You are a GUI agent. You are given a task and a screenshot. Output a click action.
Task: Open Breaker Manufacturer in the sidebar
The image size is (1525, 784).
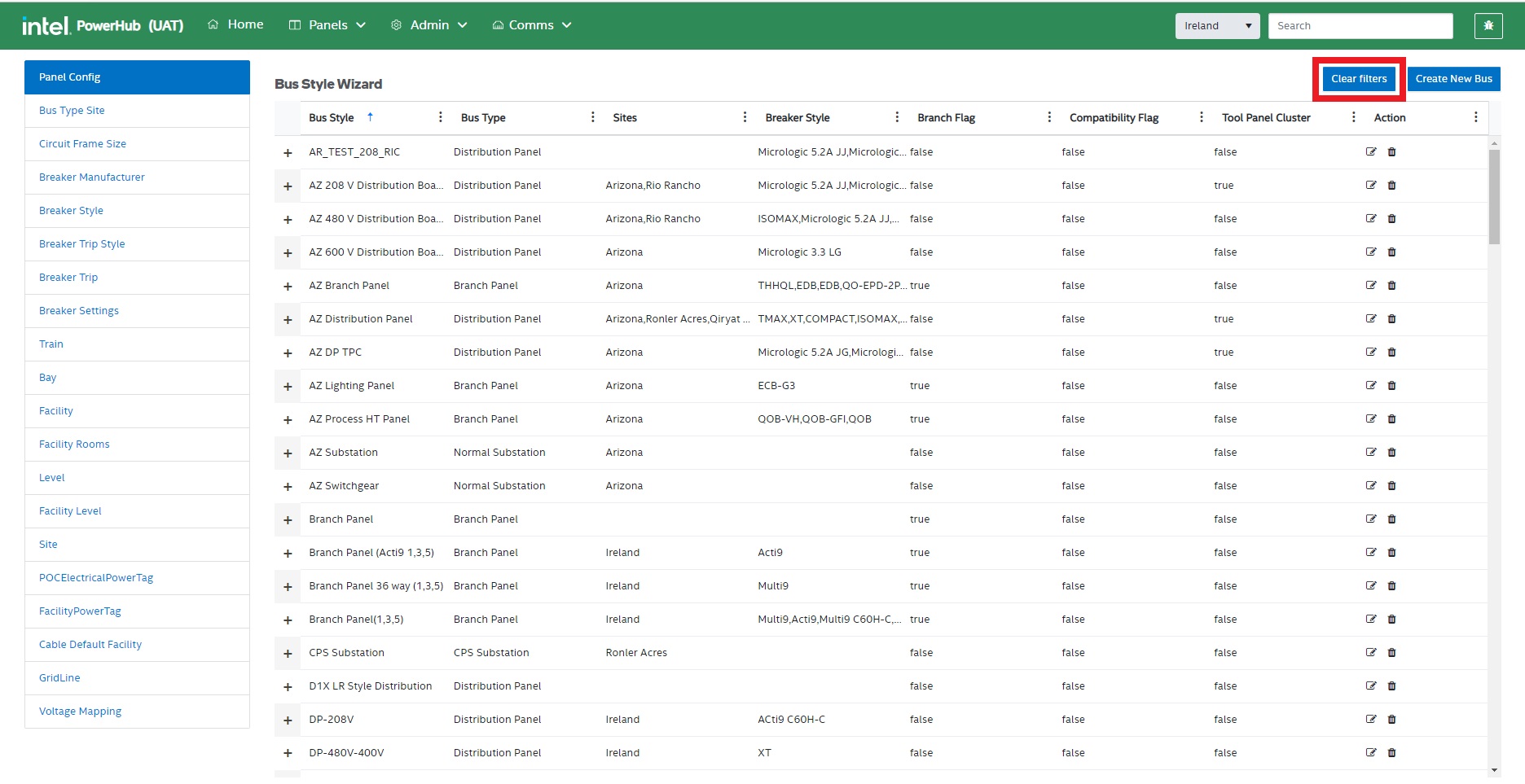(x=92, y=177)
